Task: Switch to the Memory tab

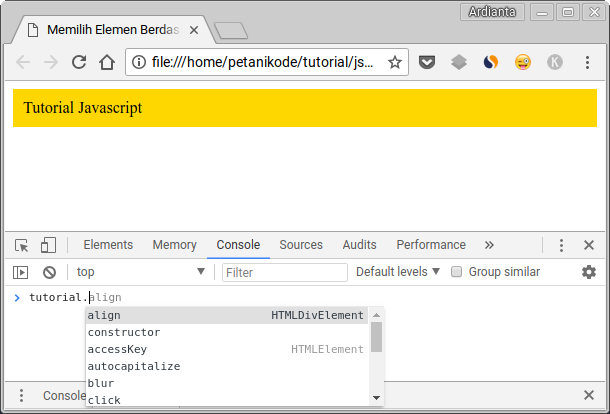Action: click(174, 245)
